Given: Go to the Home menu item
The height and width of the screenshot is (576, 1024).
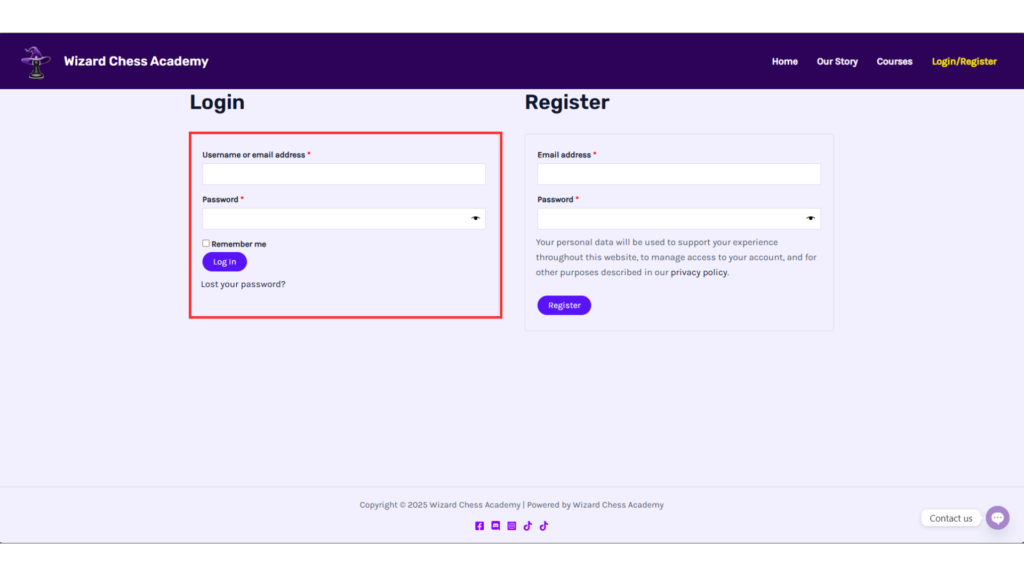Looking at the screenshot, I should point(784,61).
